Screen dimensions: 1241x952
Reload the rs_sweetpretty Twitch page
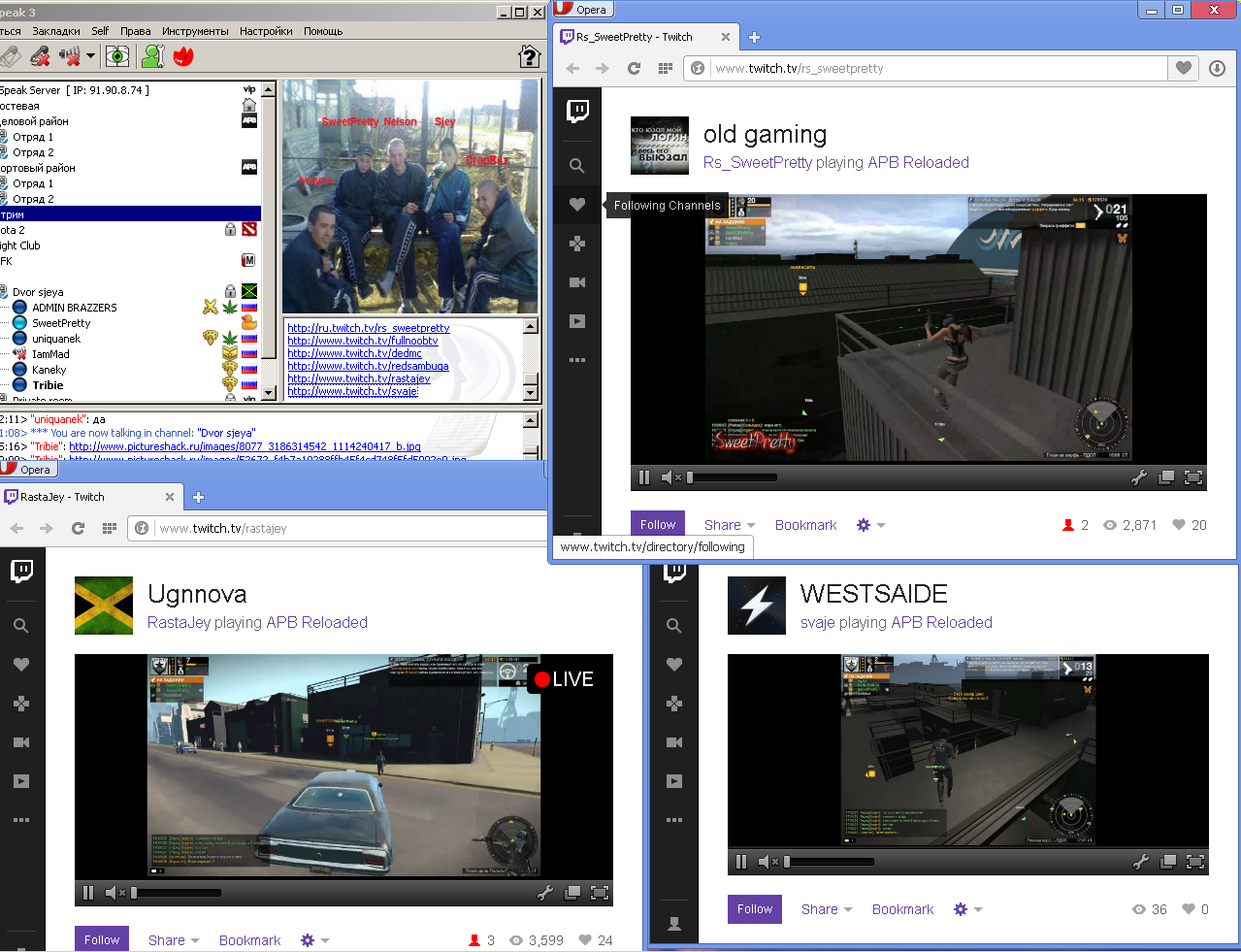pos(634,68)
